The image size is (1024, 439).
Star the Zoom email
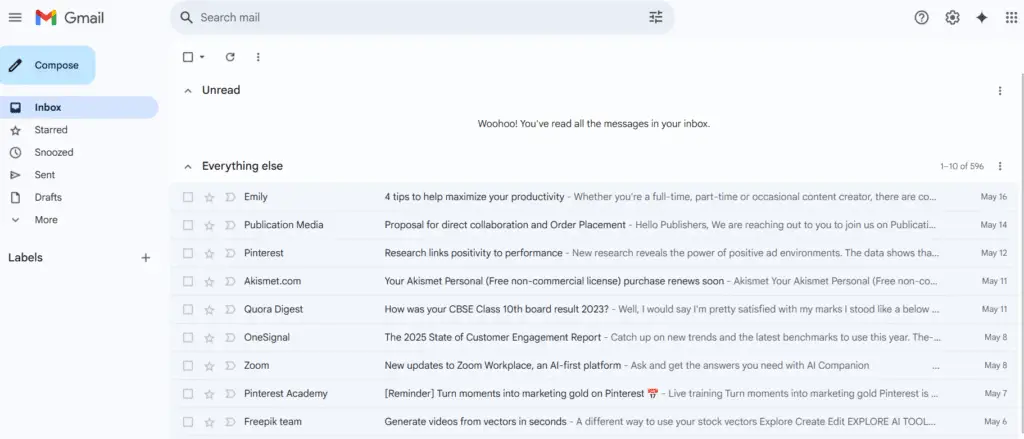(x=209, y=366)
